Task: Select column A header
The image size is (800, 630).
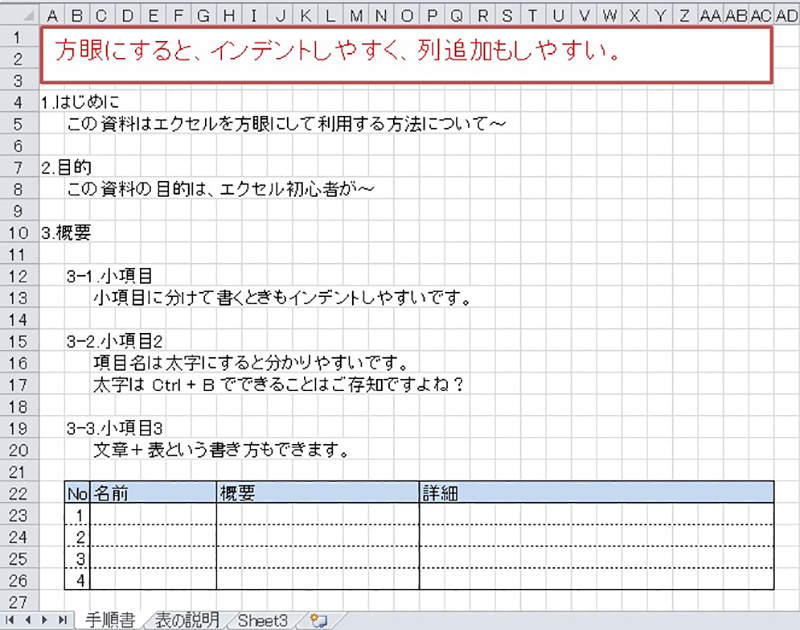Action: point(52,15)
